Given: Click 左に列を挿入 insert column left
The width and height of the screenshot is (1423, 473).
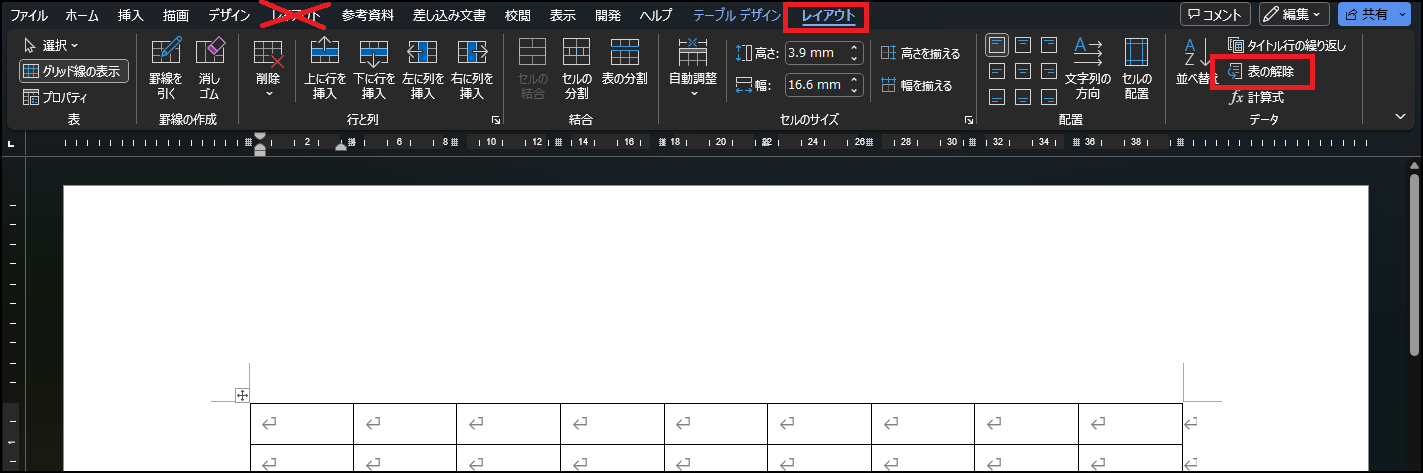Looking at the screenshot, I should point(423,70).
